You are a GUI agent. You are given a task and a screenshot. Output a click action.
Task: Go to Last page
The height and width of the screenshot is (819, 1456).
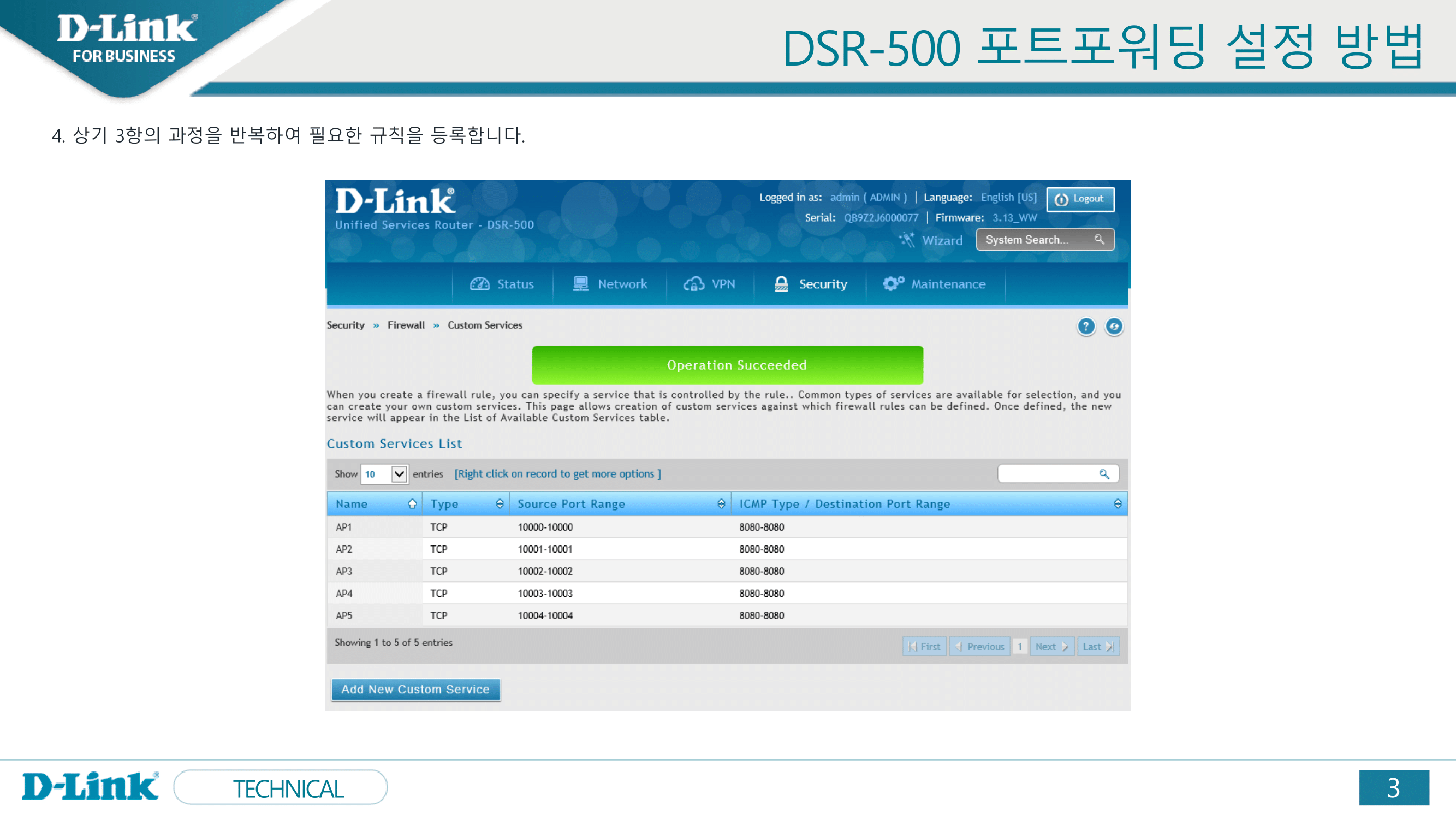pyautogui.click(x=1098, y=646)
